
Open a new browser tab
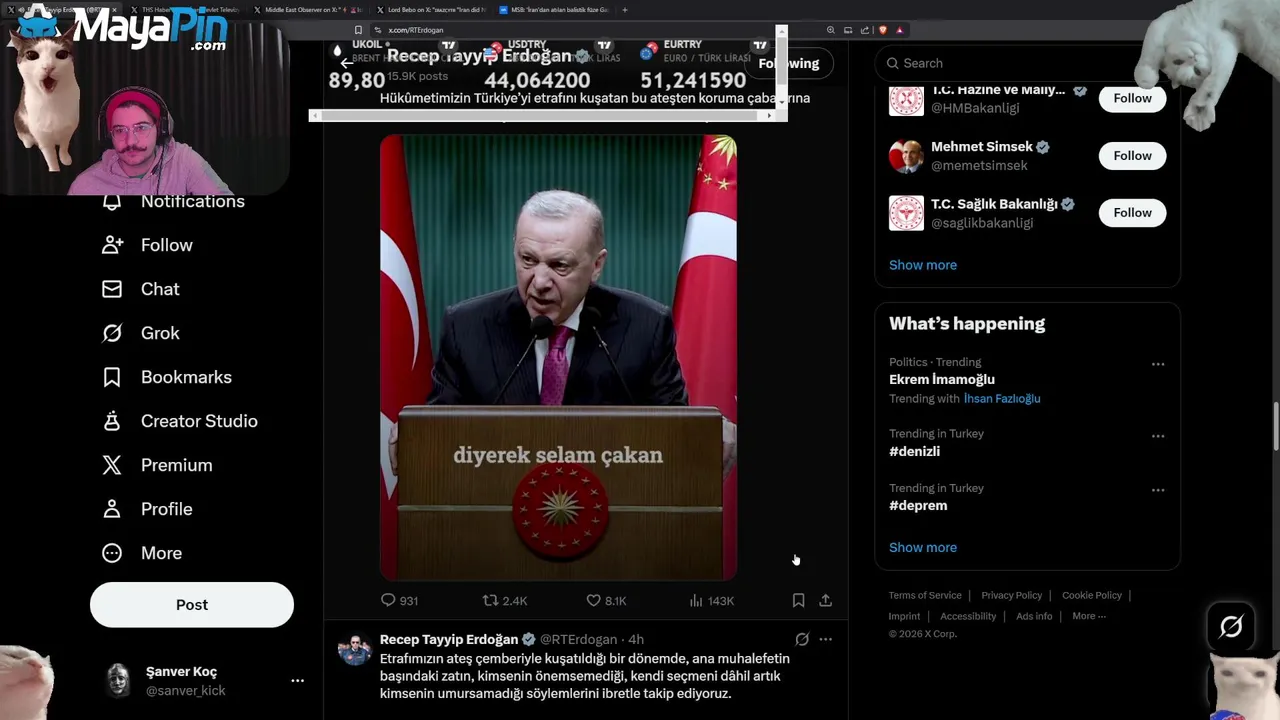click(x=625, y=10)
